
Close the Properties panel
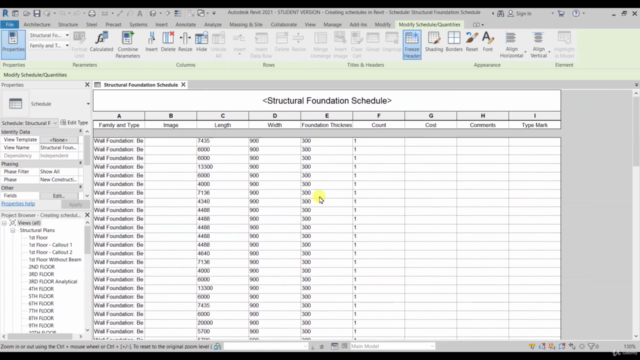point(87,85)
